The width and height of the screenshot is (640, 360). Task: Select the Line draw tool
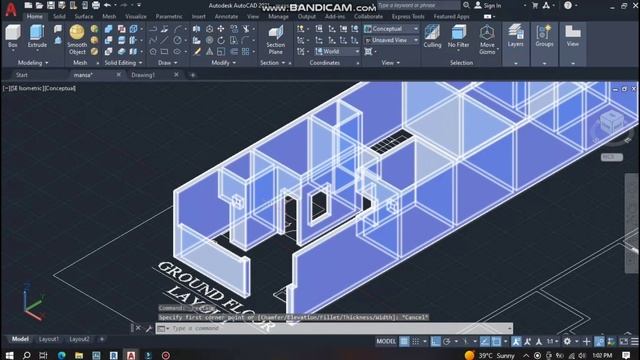pyautogui.click(x=164, y=40)
